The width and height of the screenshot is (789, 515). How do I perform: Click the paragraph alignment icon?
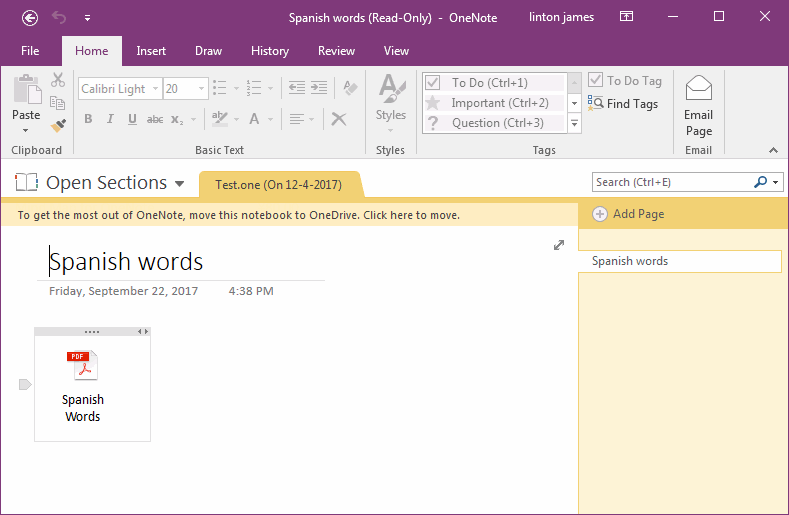tap(296, 119)
